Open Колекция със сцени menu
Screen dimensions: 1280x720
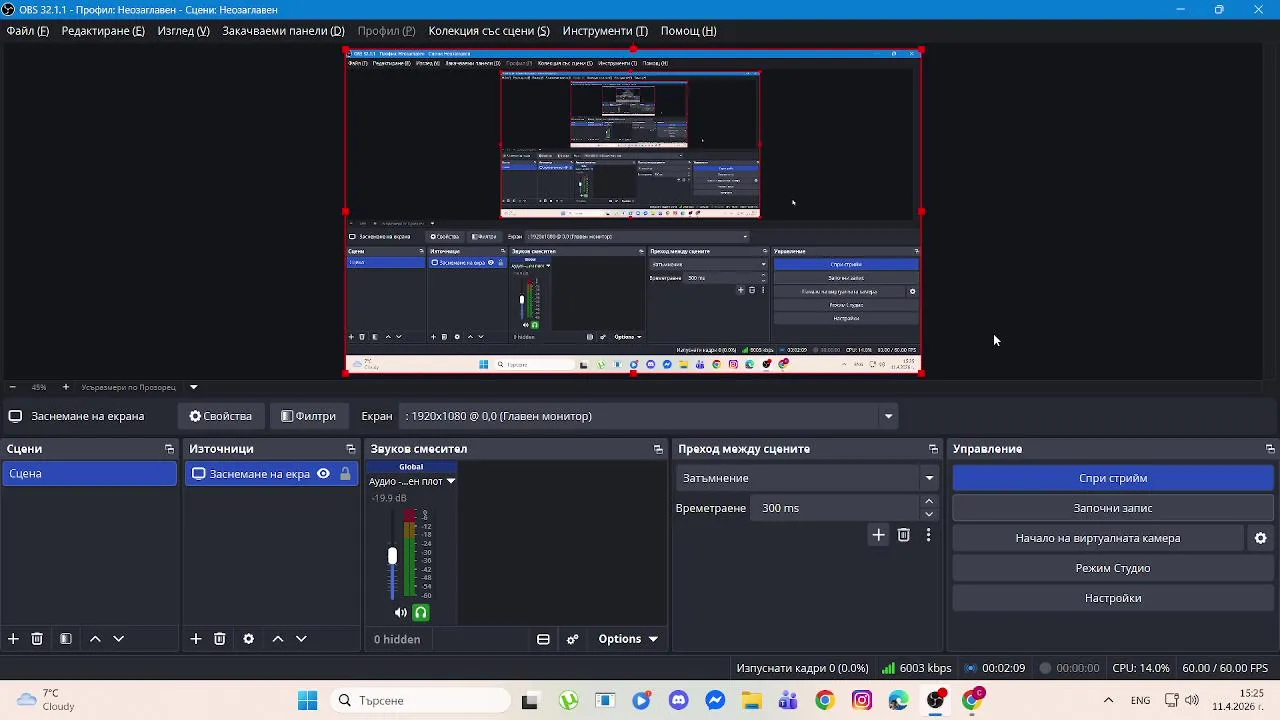pos(489,31)
